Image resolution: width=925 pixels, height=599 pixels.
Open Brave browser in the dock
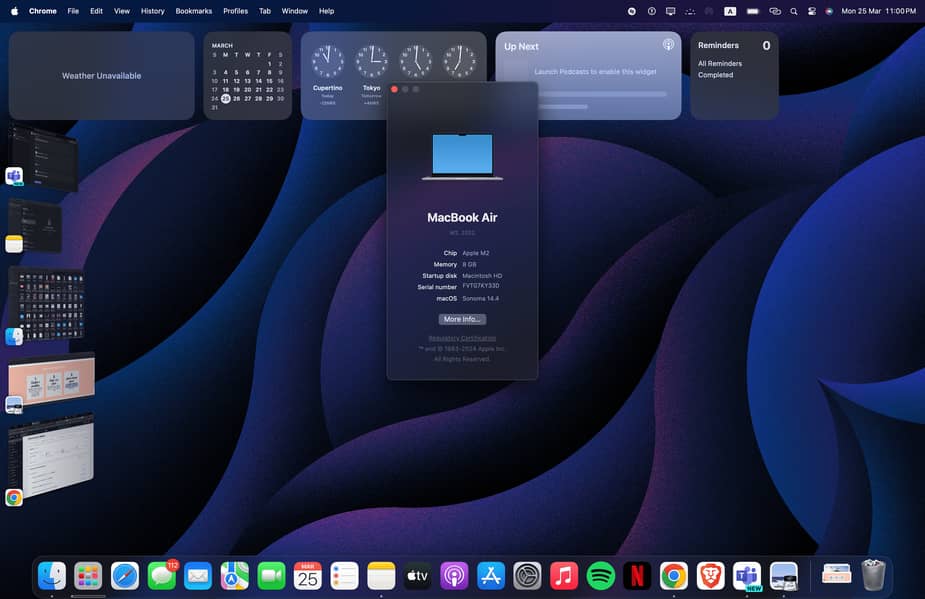click(x=710, y=575)
